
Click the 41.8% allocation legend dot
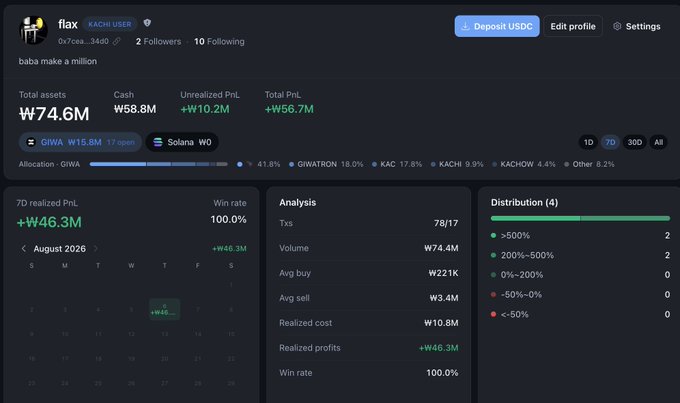pyautogui.click(x=239, y=164)
